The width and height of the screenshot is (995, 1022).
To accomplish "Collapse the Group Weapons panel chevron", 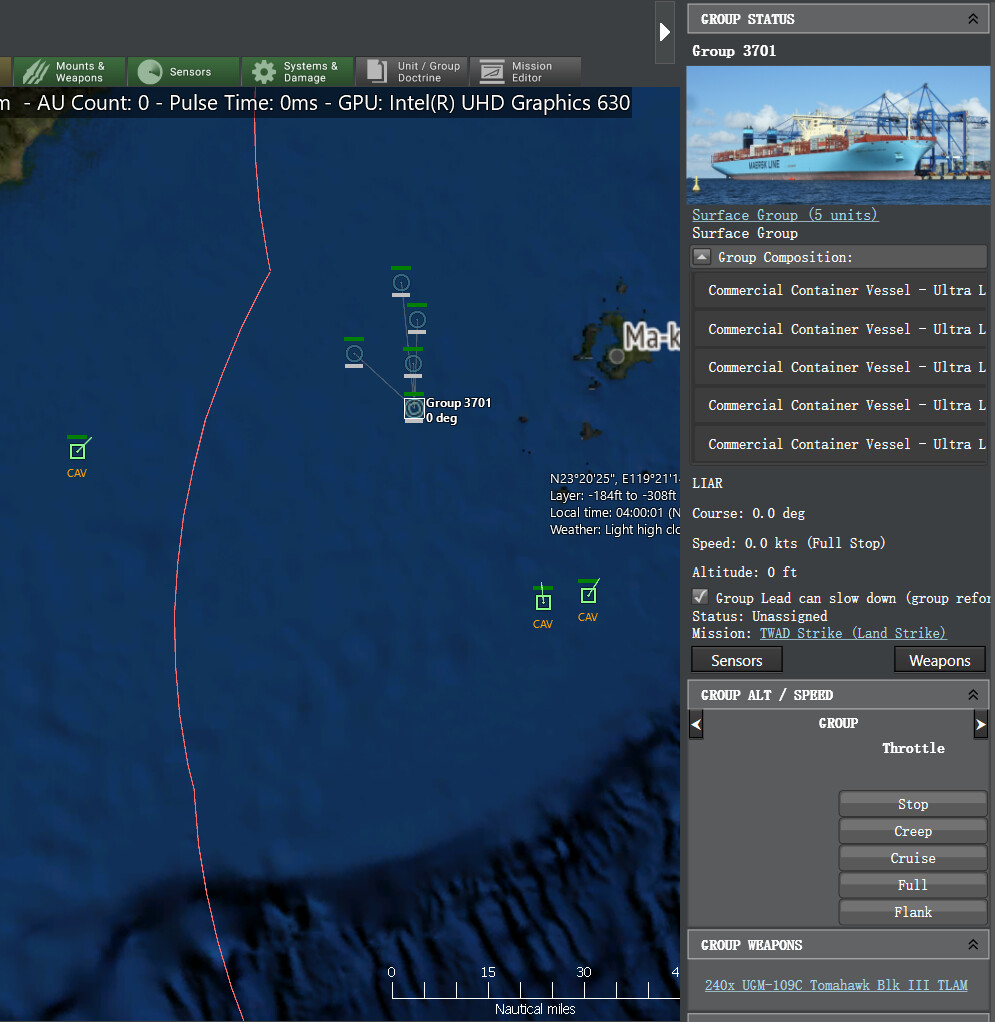I will (x=973, y=944).
